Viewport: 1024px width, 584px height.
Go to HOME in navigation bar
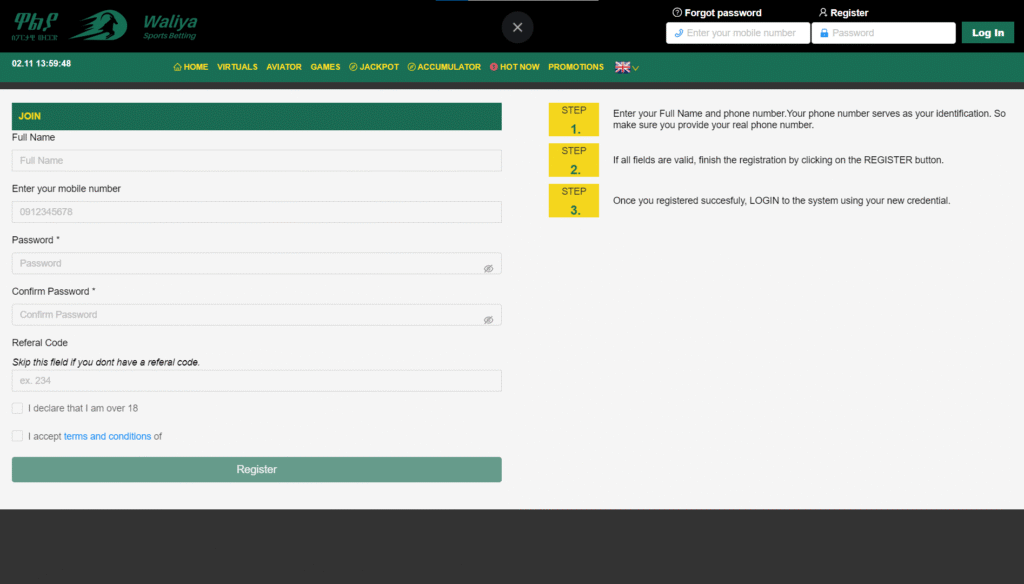[x=191, y=67]
